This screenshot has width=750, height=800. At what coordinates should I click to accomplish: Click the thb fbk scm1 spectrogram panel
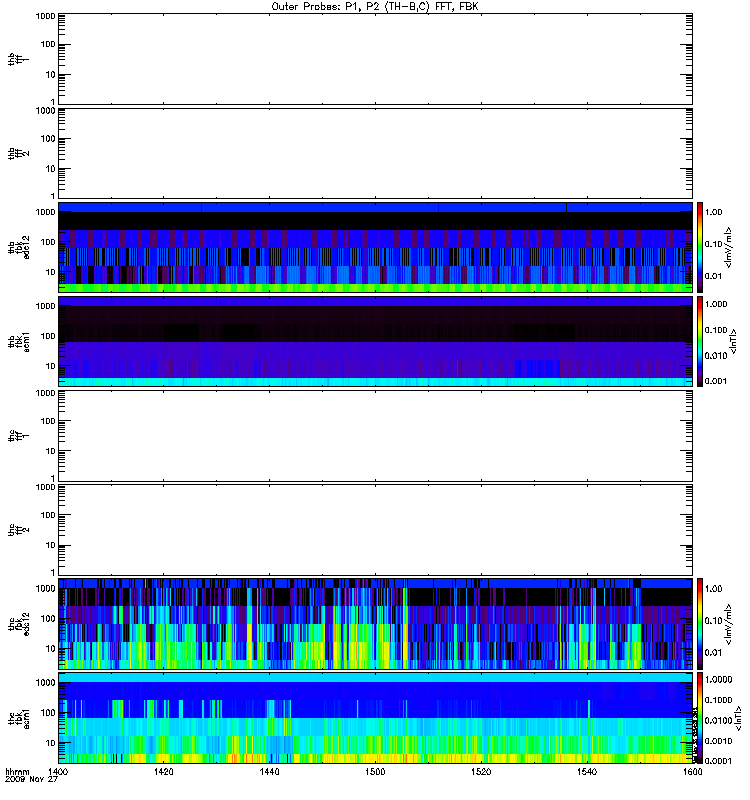click(x=375, y=341)
